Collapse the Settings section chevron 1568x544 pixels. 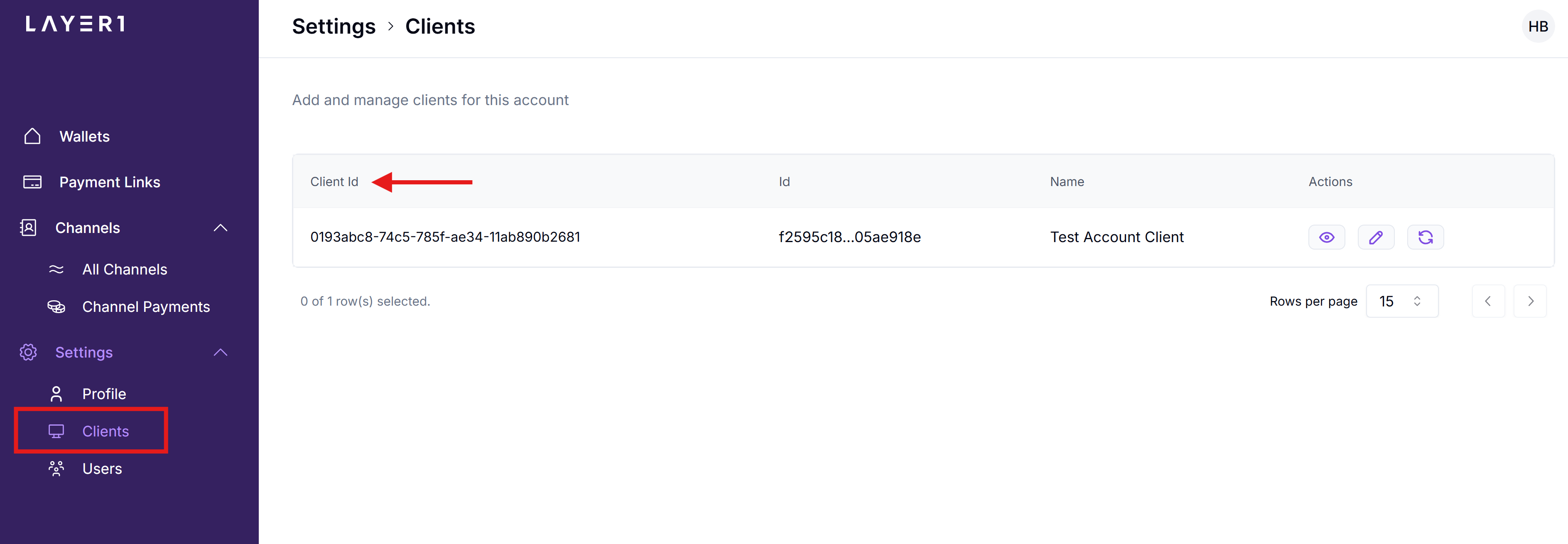pos(220,352)
